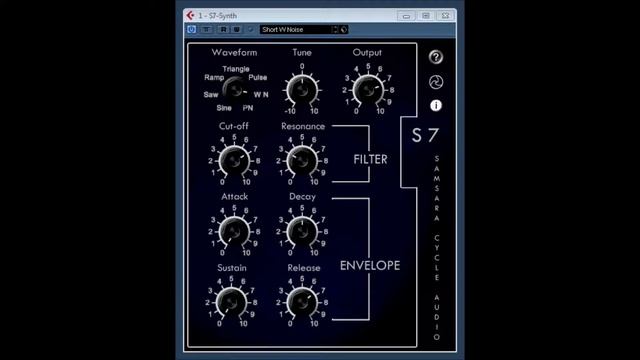Click the bypass effects button next to power
Viewport: 640px width, 360px height.
point(207,29)
